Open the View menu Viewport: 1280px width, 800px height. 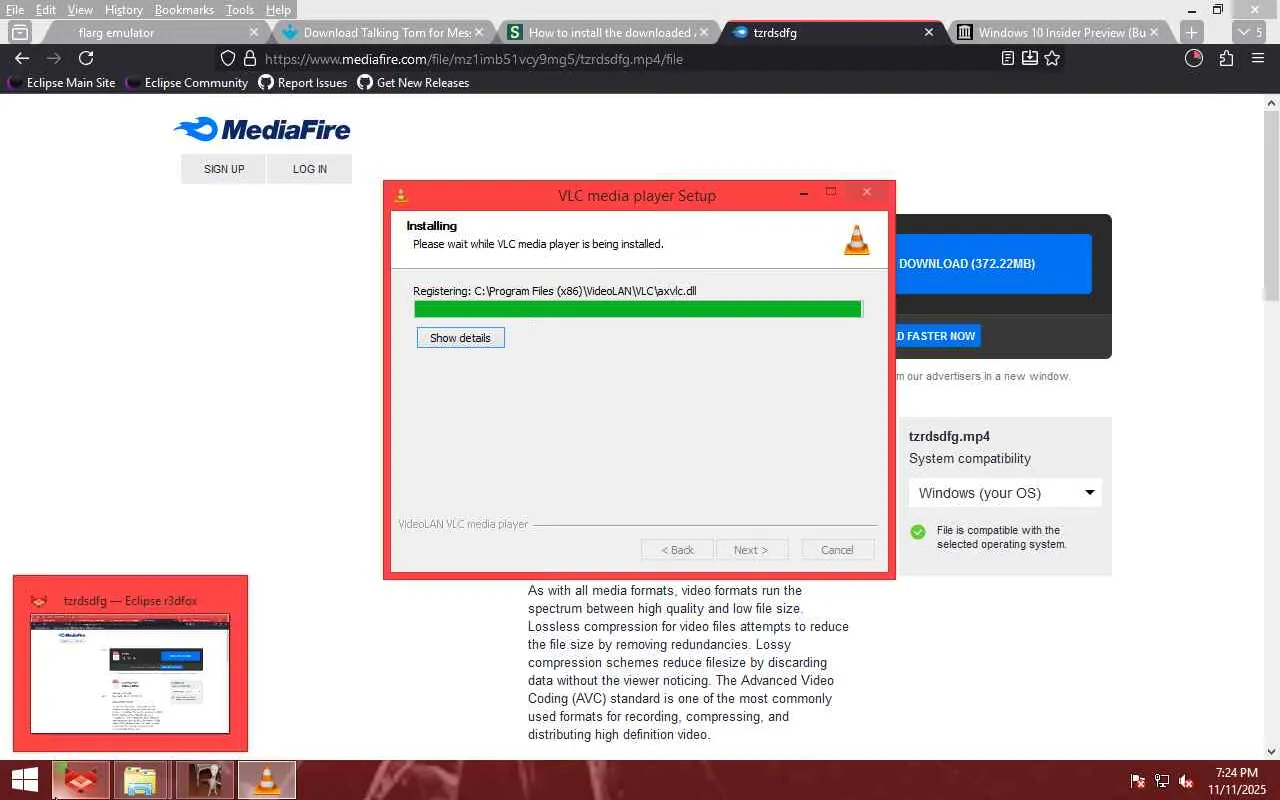coord(80,9)
